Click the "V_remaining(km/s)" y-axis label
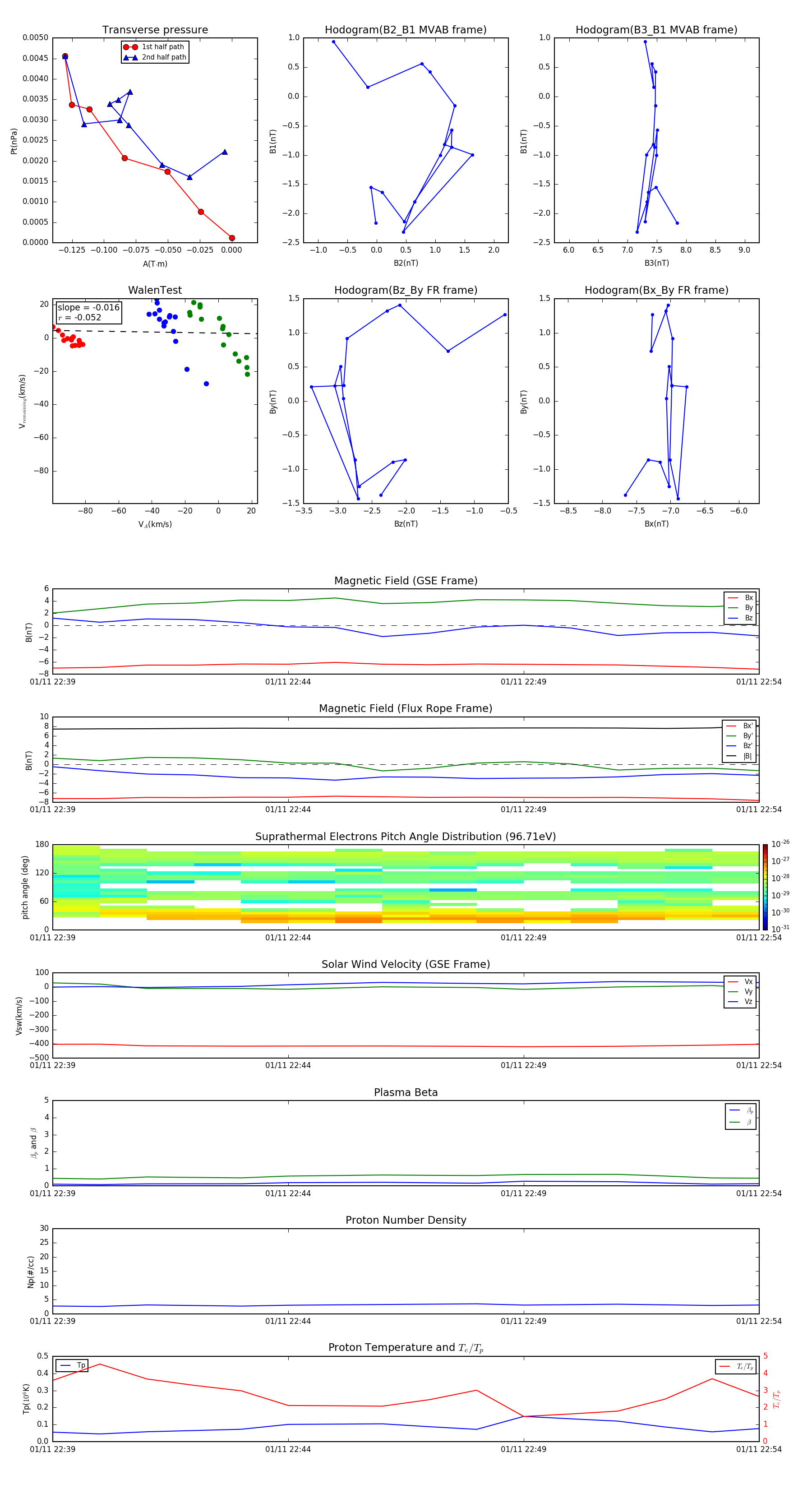Screen dimensions: 812x1489 tap(22, 401)
